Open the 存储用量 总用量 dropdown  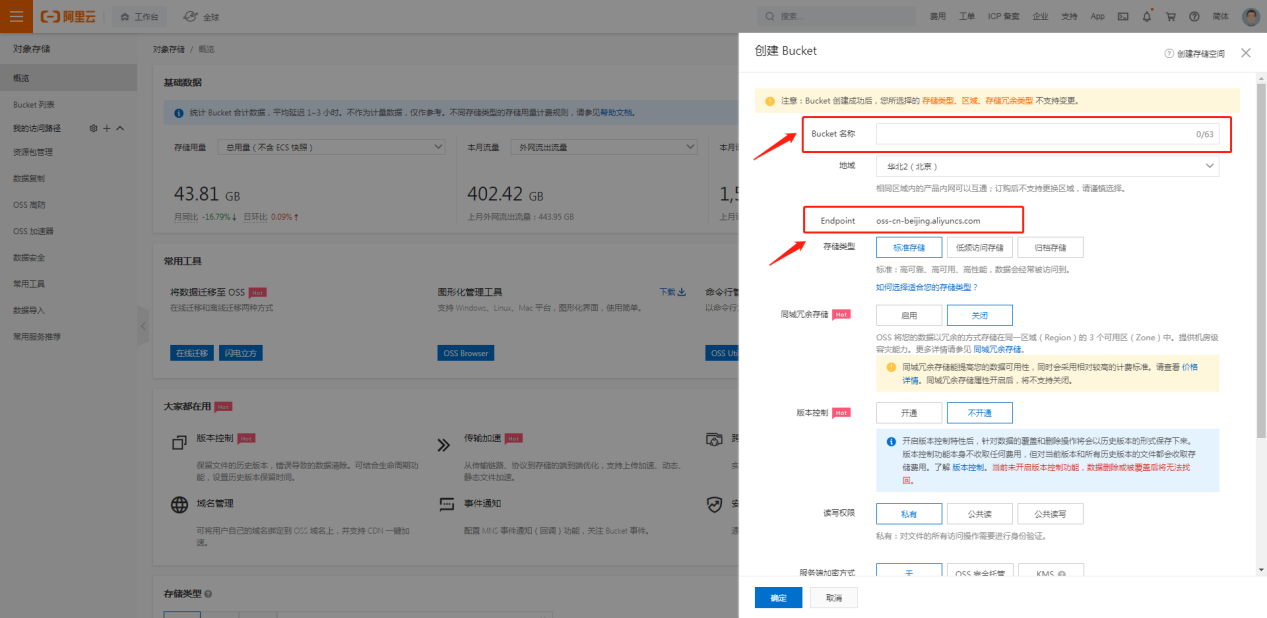[334, 147]
